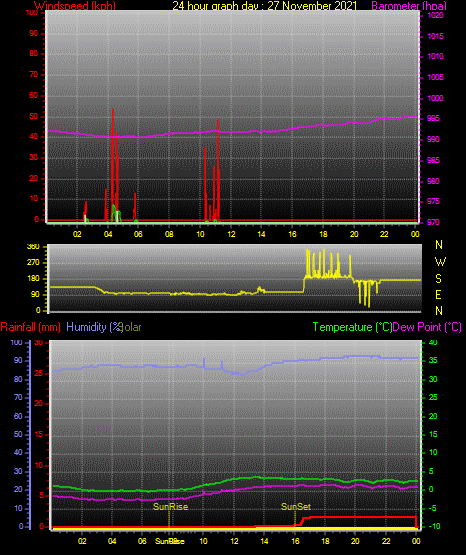Click hour 18 under the bottom humidity chart
The width and height of the screenshot is (466, 555).
325,541
